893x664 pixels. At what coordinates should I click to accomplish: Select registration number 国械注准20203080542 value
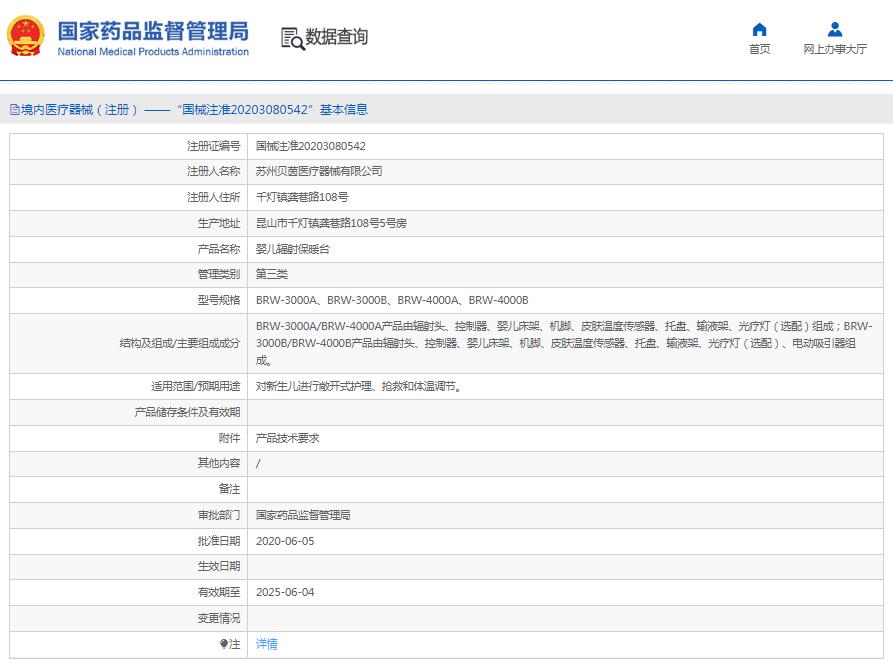click(310, 146)
